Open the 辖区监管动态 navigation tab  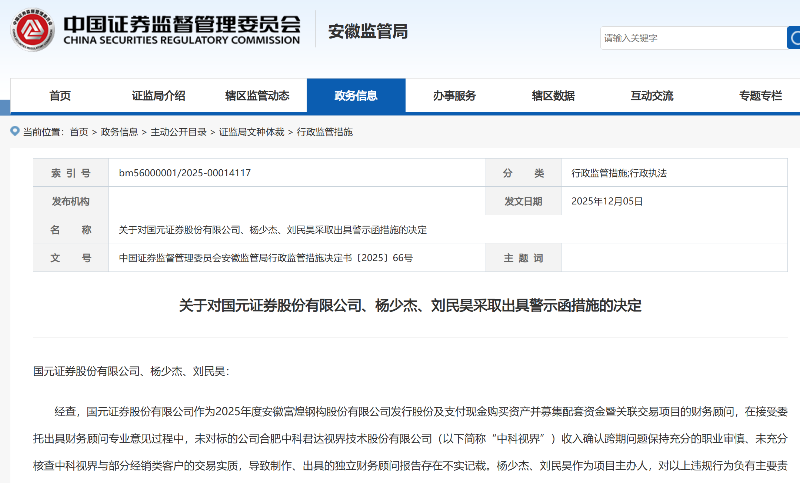pyautogui.click(x=257, y=95)
